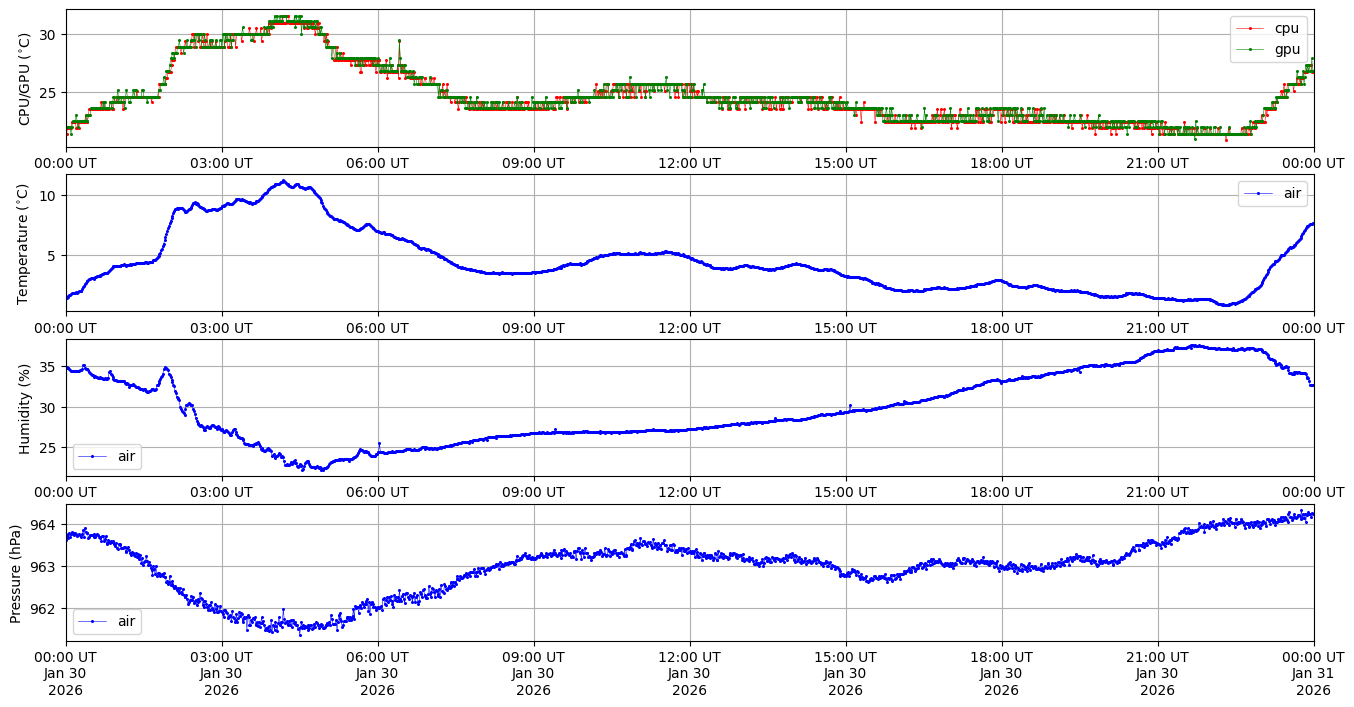The height and width of the screenshot is (707, 1354).
Task: Click the Pressure (hPa) y-axis label
Action: coord(16,573)
